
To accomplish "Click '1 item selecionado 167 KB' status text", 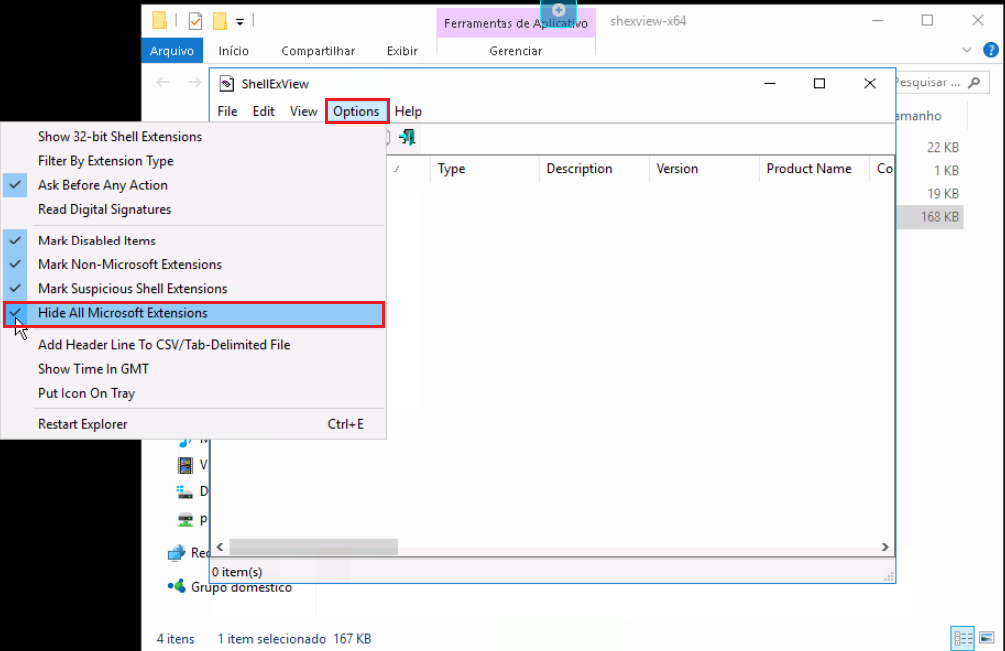I will pyautogui.click(x=294, y=639).
